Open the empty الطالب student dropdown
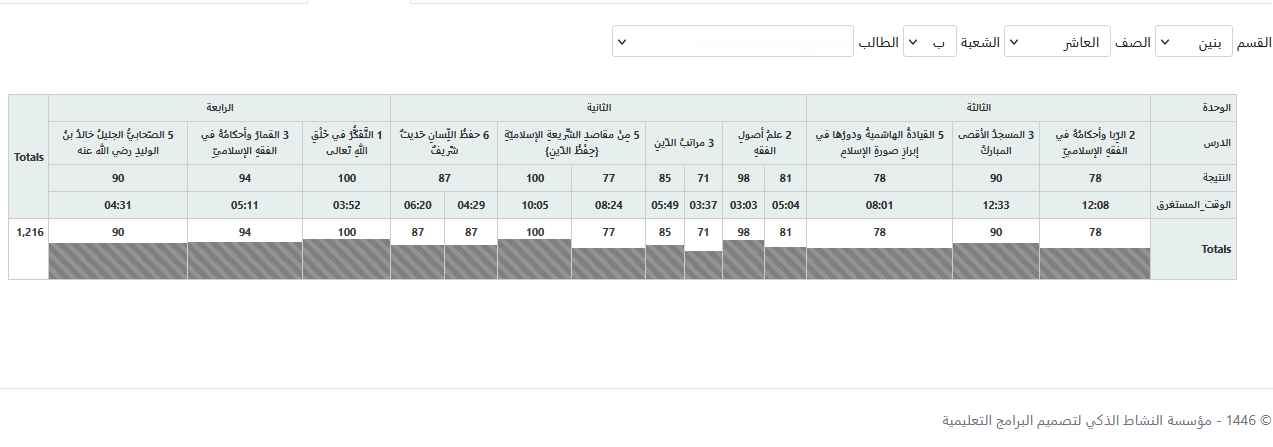1273x447 pixels. coord(732,42)
